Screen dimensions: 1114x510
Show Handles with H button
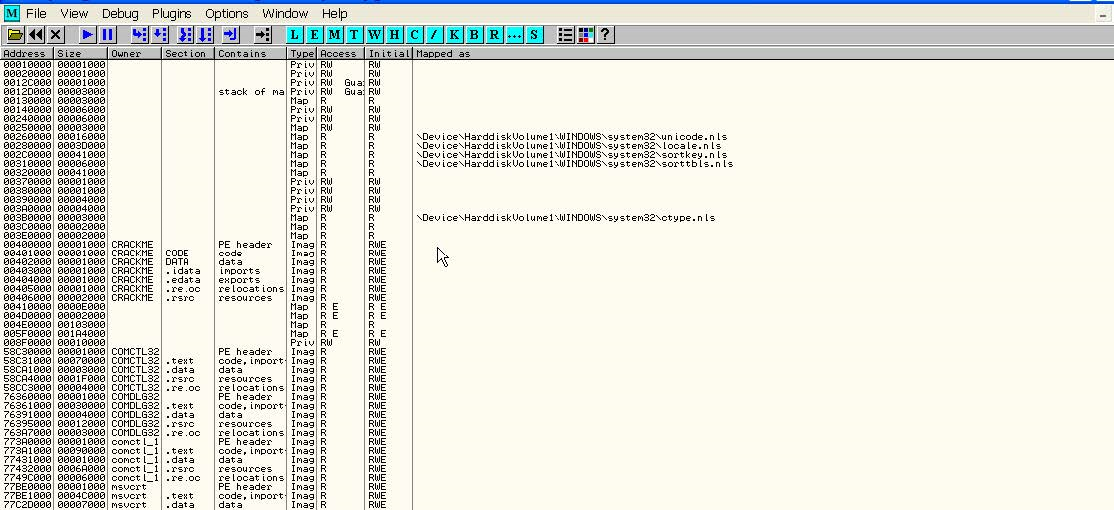pos(394,35)
